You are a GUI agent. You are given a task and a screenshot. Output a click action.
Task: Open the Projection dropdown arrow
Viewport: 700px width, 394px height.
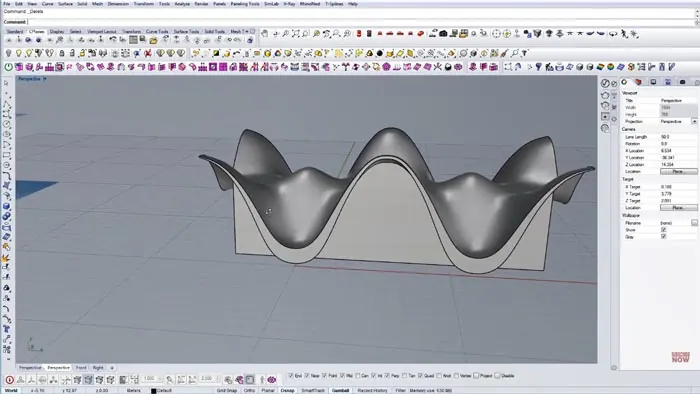[694, 121]
